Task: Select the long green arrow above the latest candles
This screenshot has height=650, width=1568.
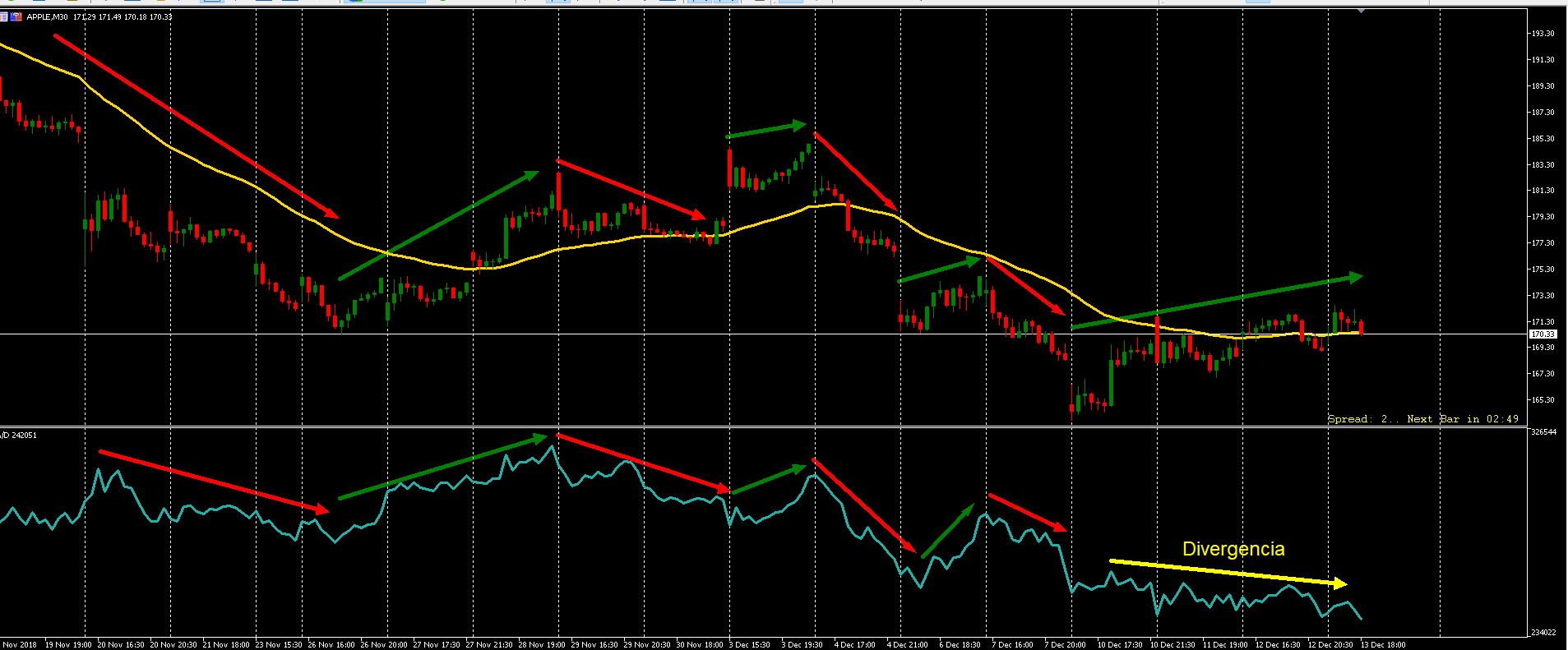Action: [x=1217, y=302]
